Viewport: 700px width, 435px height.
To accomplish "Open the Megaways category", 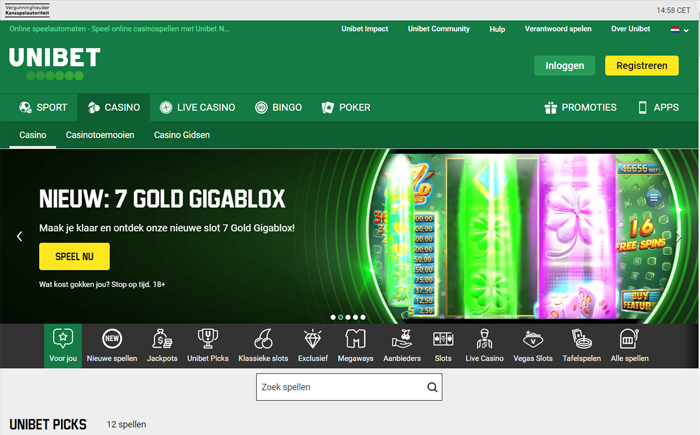I will [355, 346].
